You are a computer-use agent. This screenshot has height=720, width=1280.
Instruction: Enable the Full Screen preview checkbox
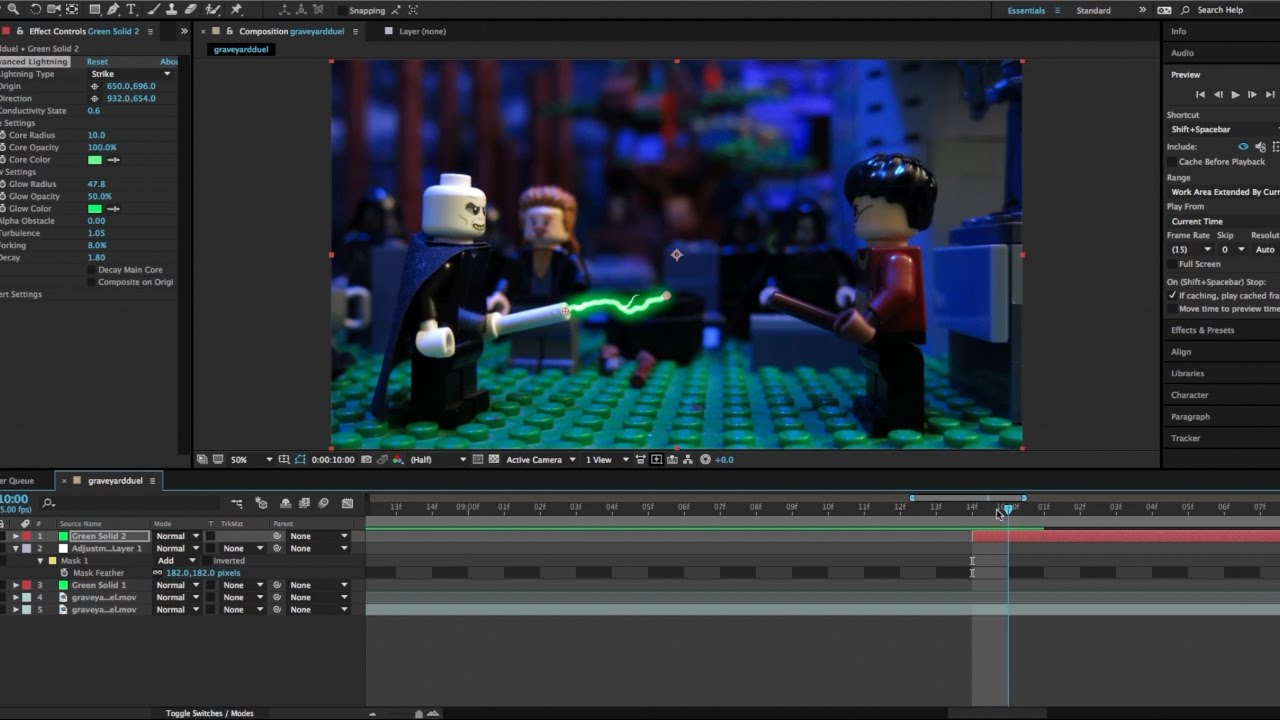[1172, 264]
